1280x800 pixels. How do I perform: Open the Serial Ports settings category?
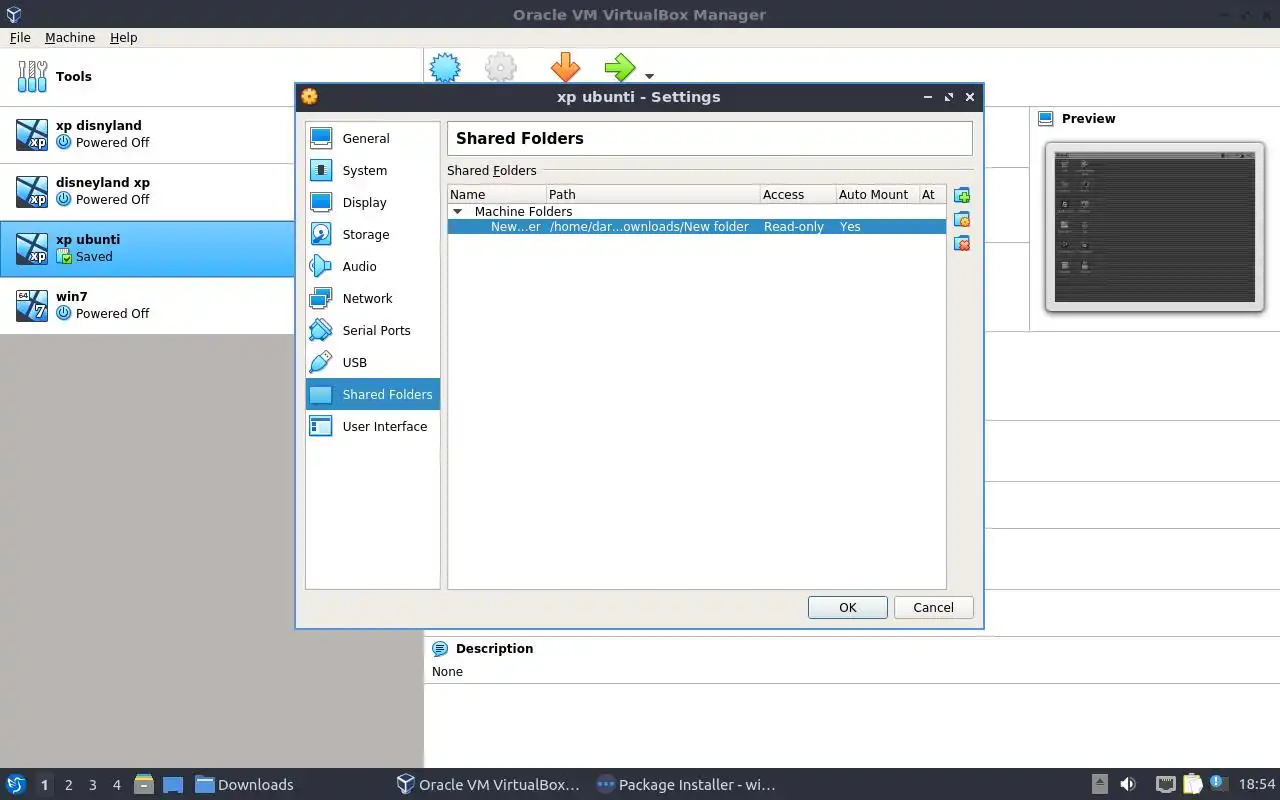tap(372, 330)
